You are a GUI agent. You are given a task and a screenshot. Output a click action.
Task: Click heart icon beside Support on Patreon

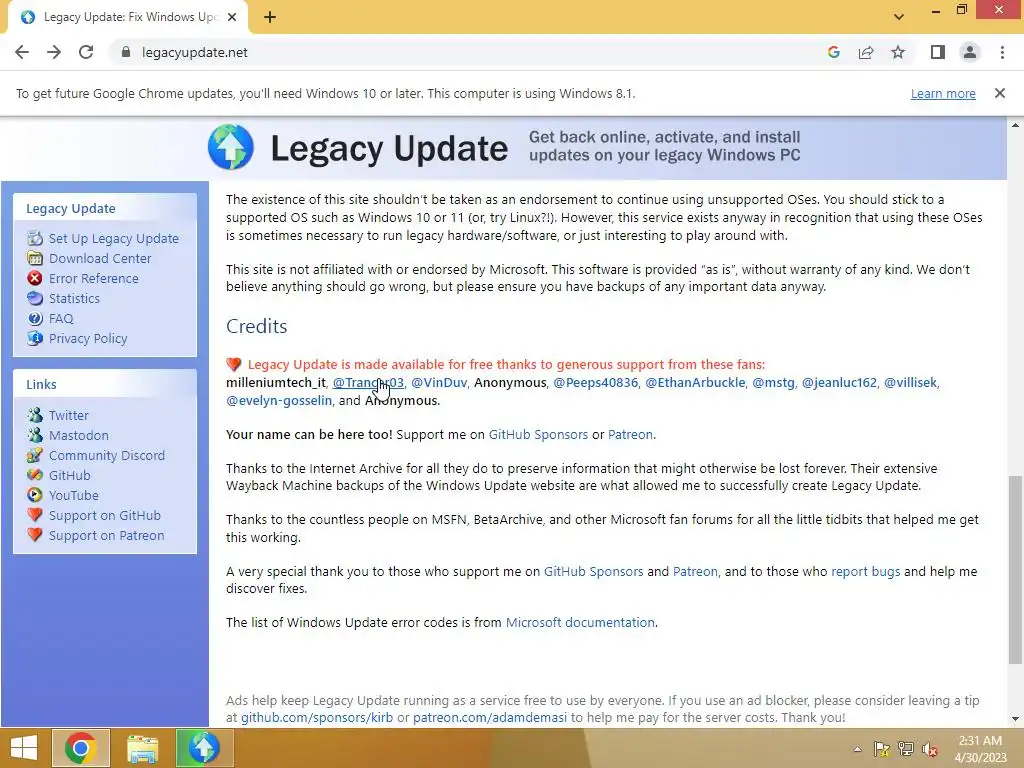[35, 535]
